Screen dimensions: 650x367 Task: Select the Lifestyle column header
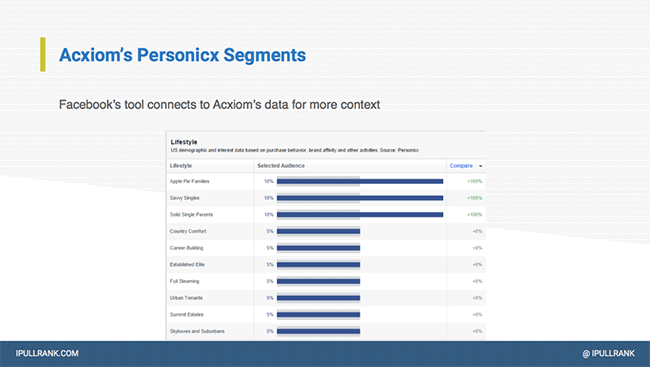point(181,165)
